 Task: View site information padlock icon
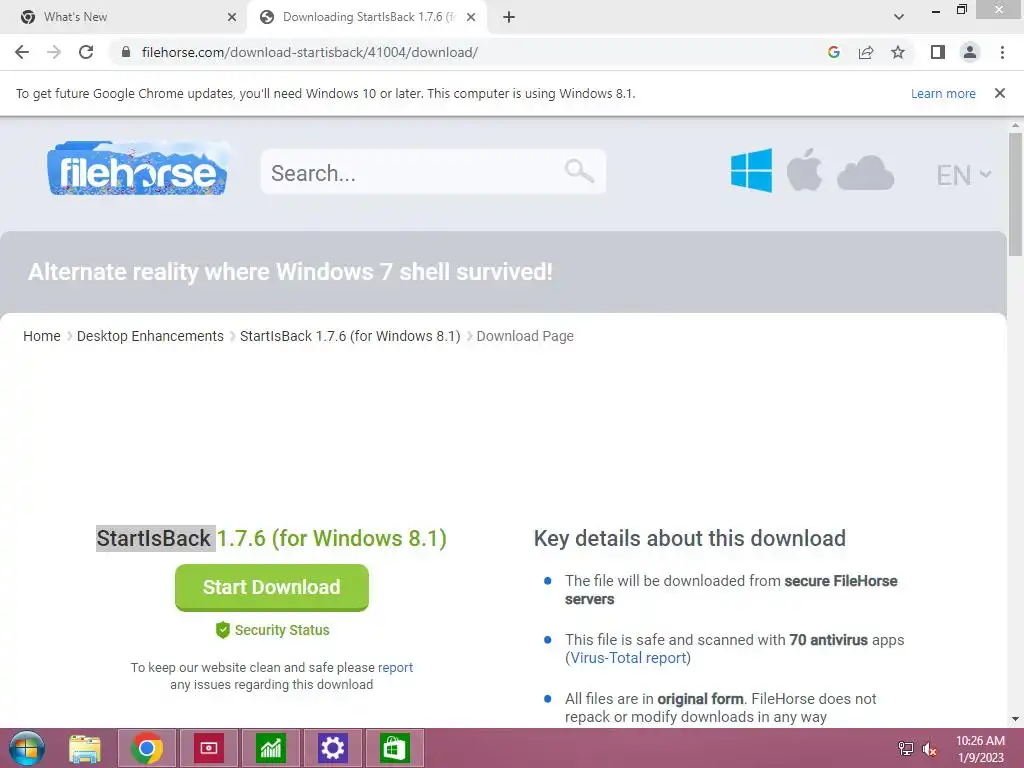point(126,52)
